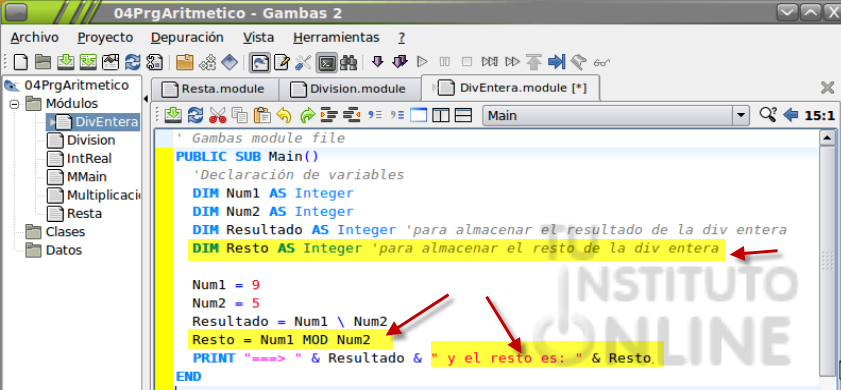The image size is (841, 390).
Task: Compile all with the double purple arrow
Action: point(400,62)
